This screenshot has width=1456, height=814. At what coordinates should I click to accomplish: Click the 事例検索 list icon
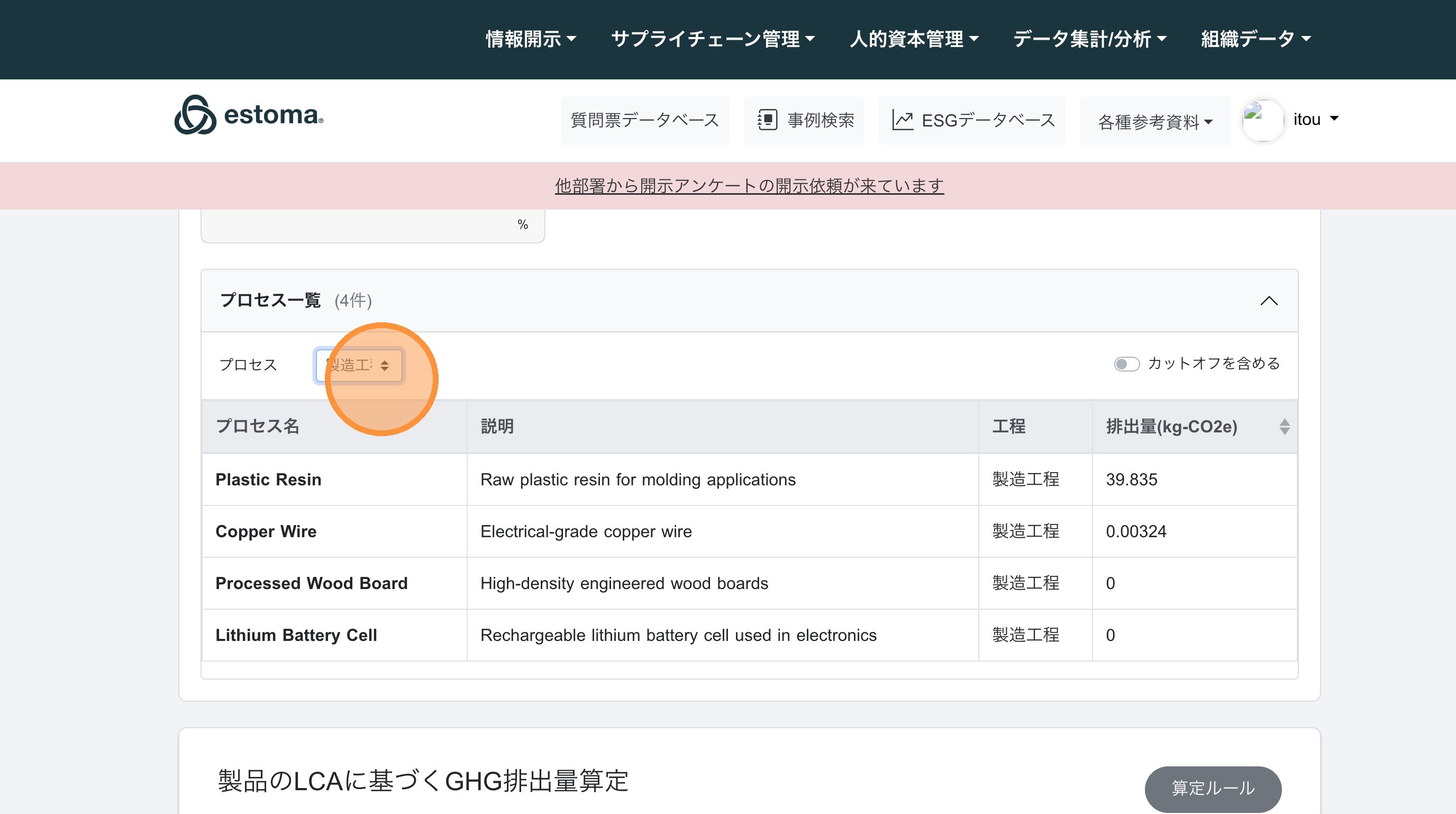[x=767, y=120]
